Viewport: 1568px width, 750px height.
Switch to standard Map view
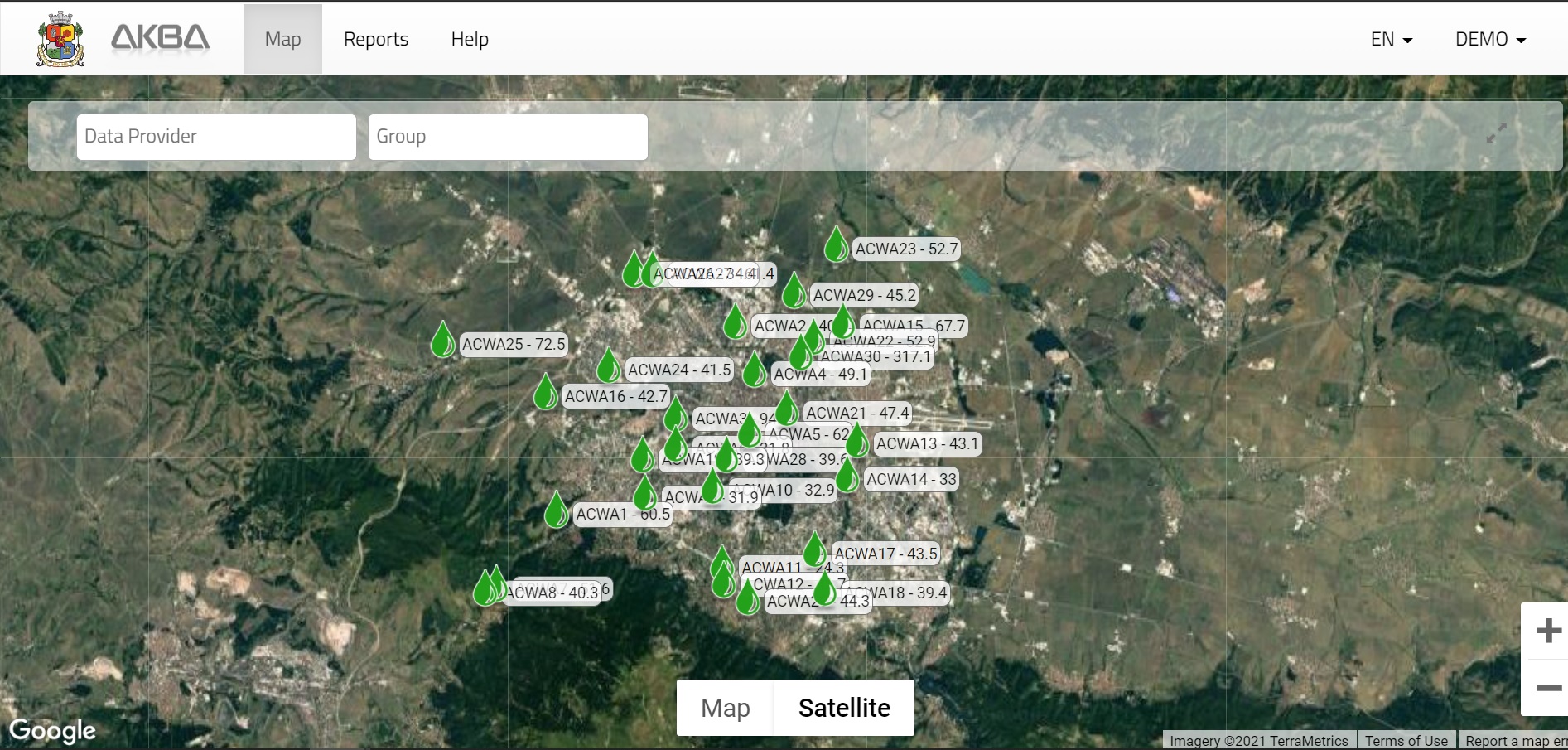tap(725, 708)
